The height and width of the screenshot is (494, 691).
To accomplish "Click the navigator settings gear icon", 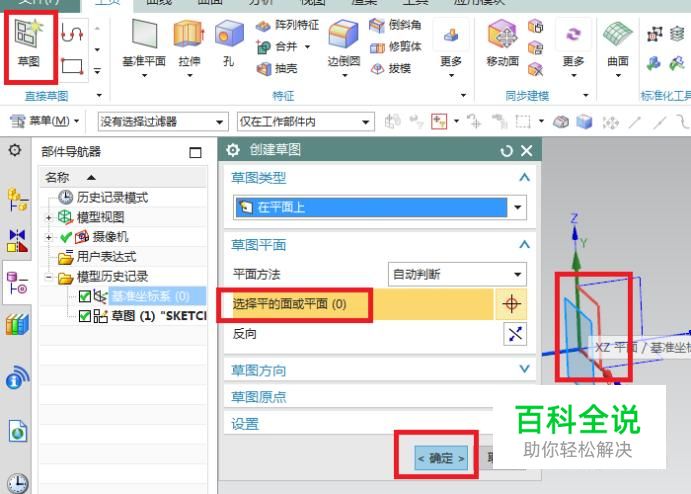I will pos(15,150).
